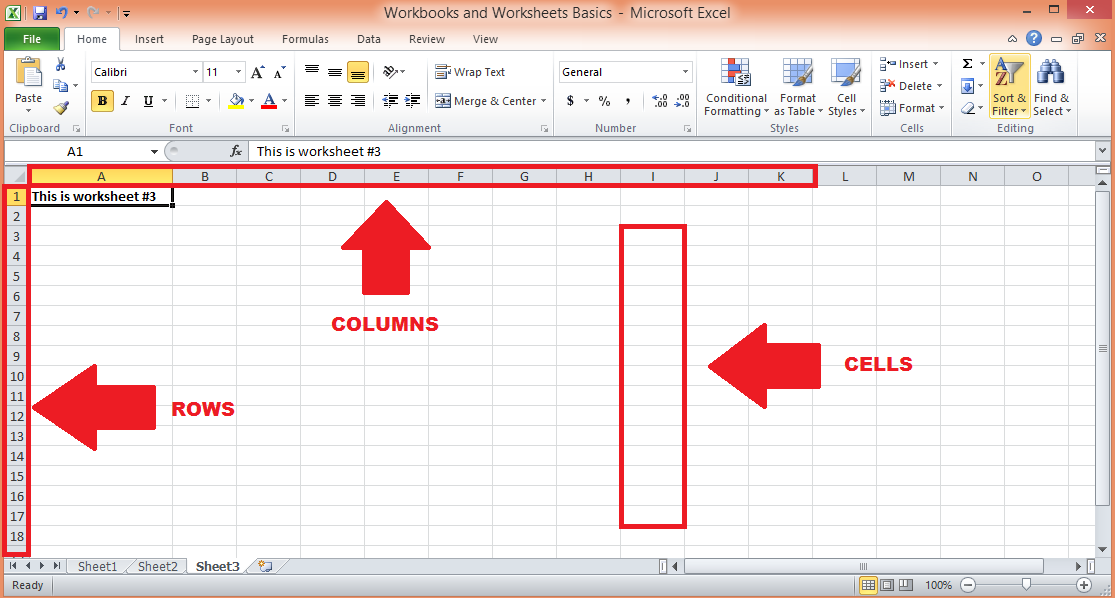Toggle Bold formatting

coord(102,101)
